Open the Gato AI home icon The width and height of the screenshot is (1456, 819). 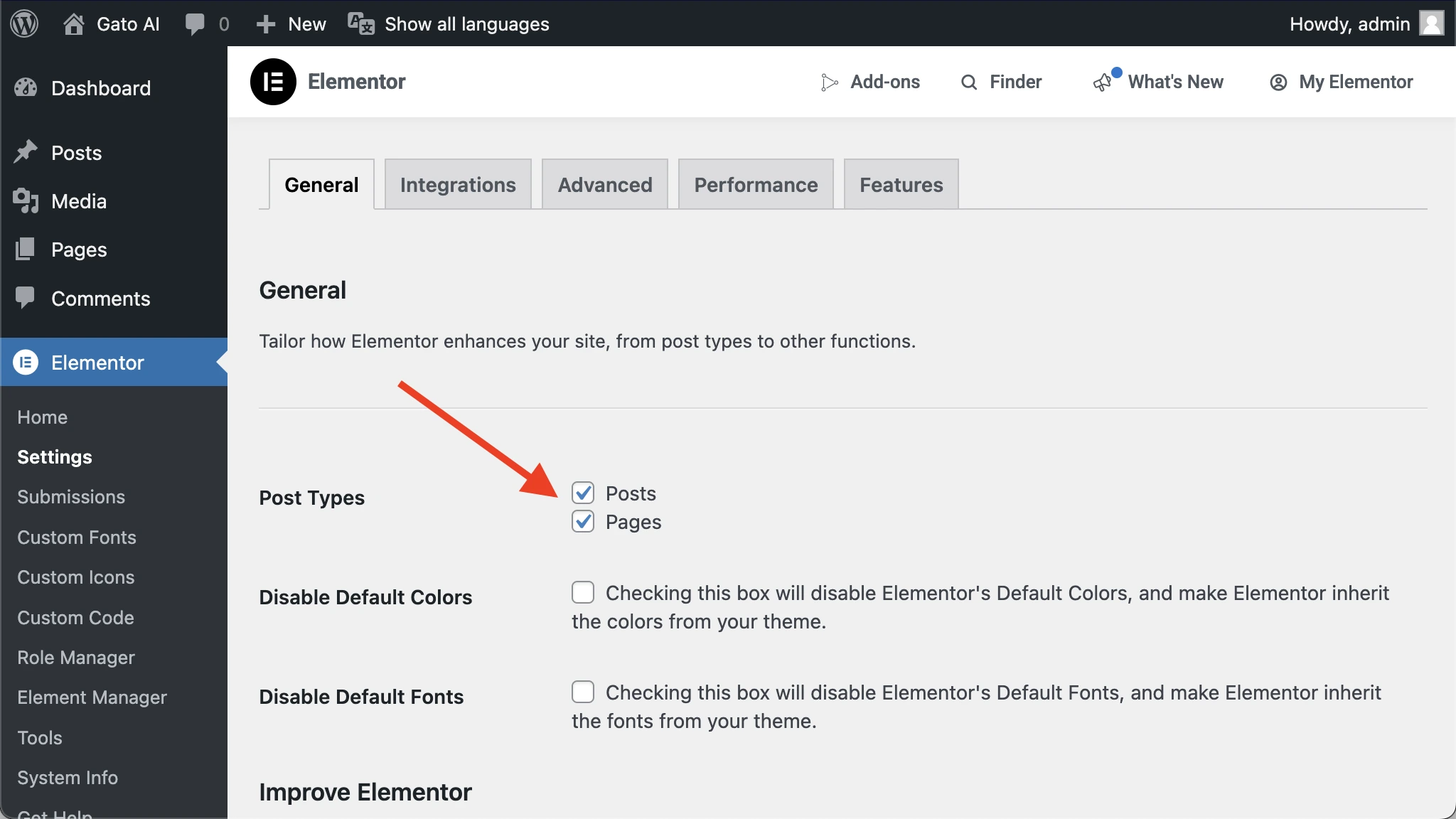(x=73, y=23)
